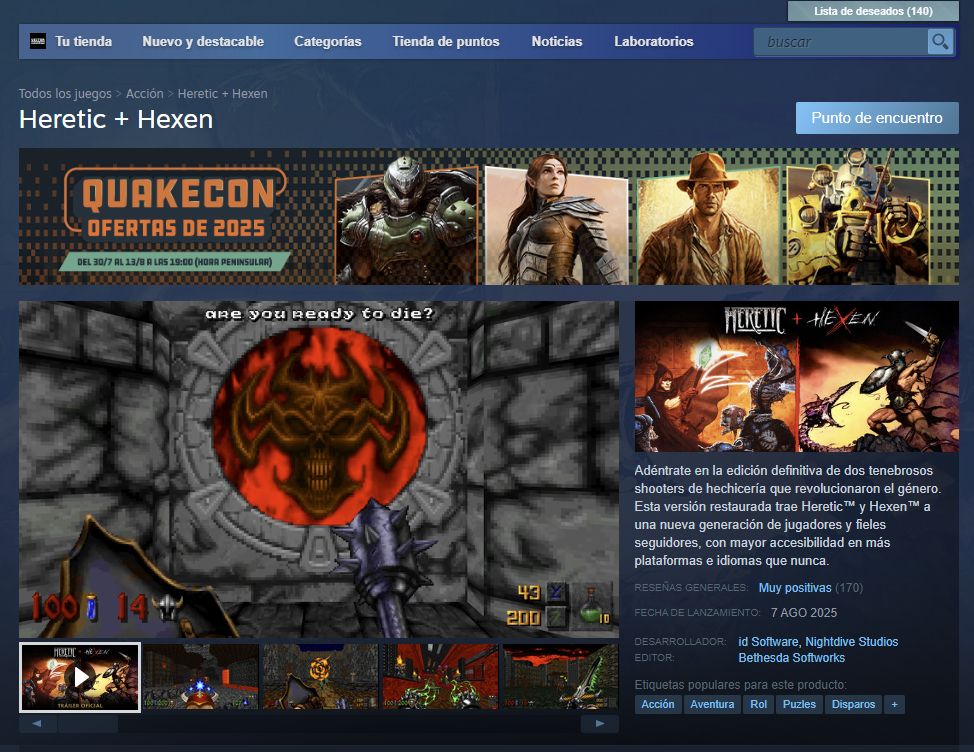
Task: Click the Heretic + Hexen page title
Action: coord(116,119)
